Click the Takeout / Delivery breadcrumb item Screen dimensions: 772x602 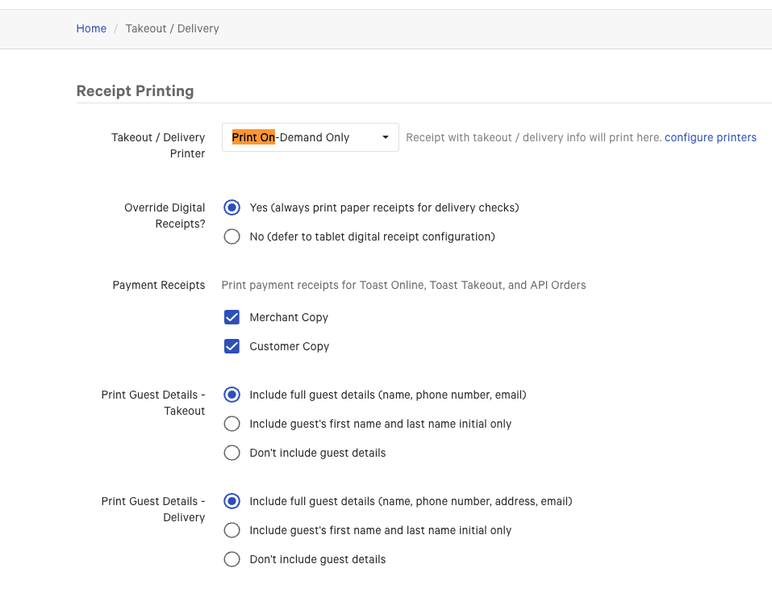coord(172,29)
